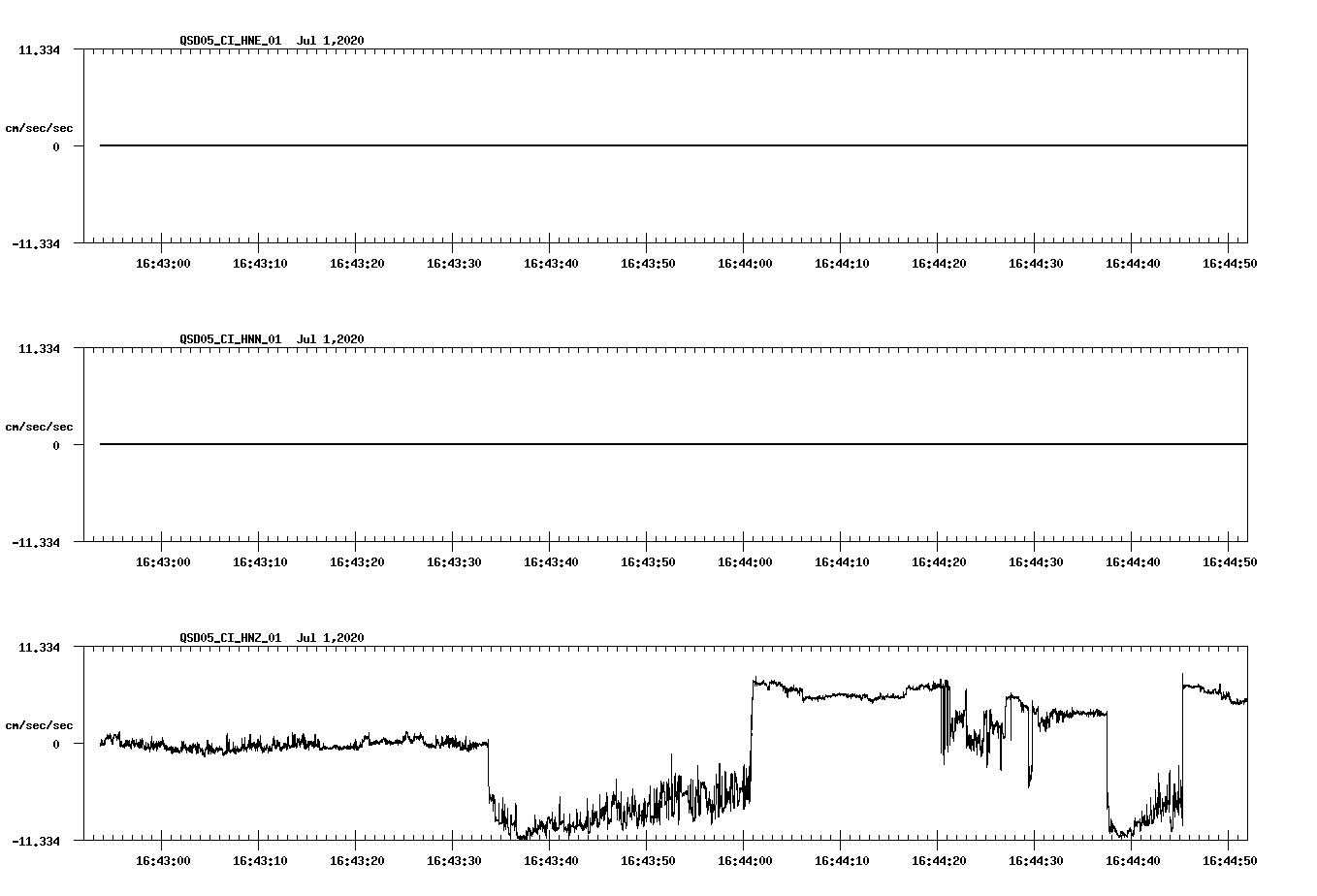Viewport: 1317px width, 896px height.
Task: Click 16:44:30 time label under HNE plot
Action: [x=1036, y=264]
